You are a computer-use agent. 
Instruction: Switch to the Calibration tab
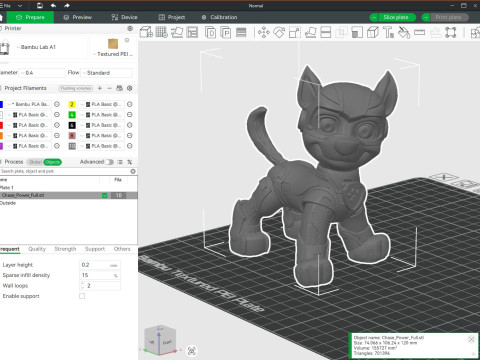point(220,17)
